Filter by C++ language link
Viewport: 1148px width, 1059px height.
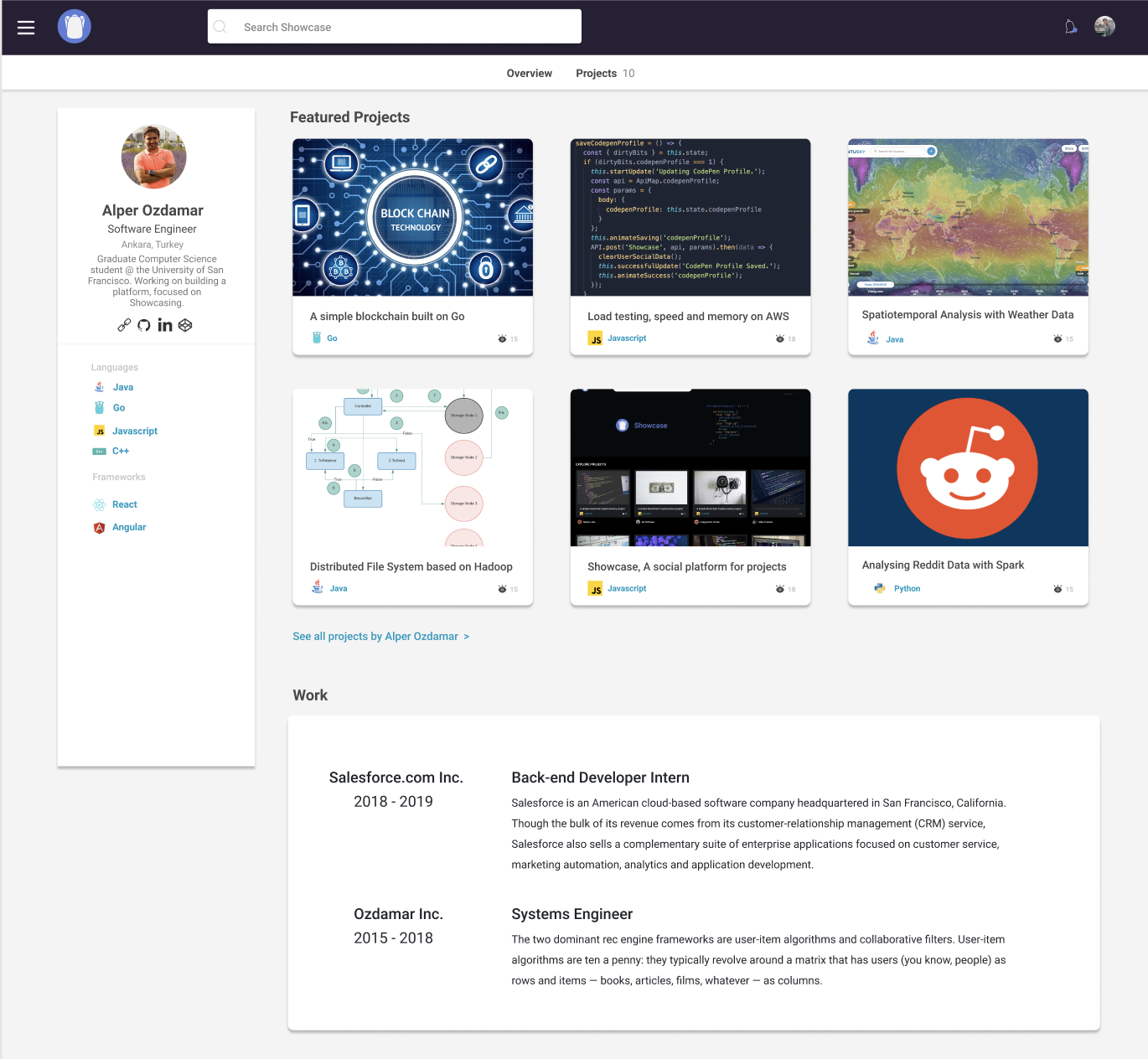(121, 451)
